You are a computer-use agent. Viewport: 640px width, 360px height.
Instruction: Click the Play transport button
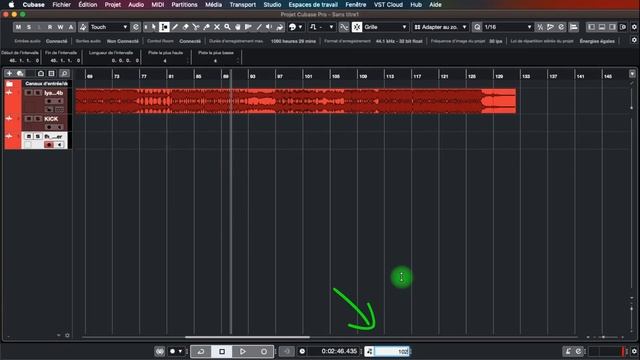tap(242, 351)
